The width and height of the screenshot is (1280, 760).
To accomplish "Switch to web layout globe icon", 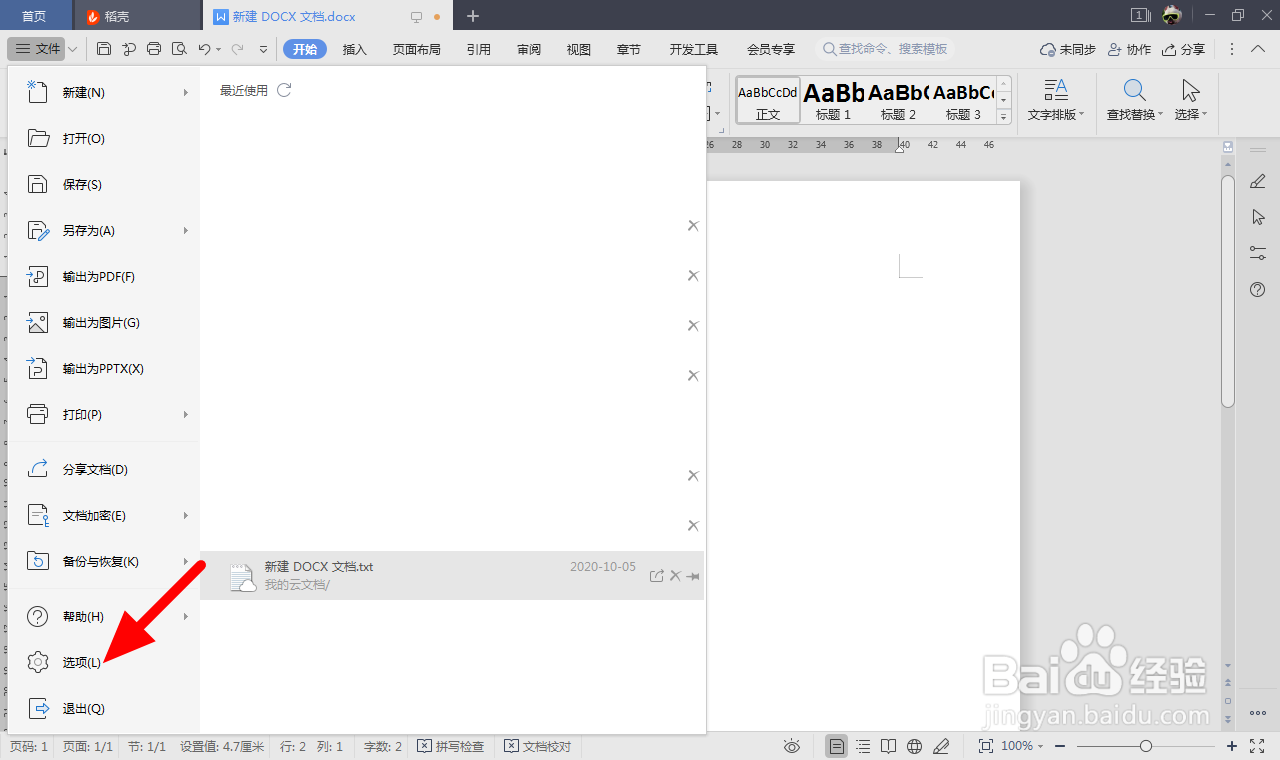I will click(x=914, y=746).
